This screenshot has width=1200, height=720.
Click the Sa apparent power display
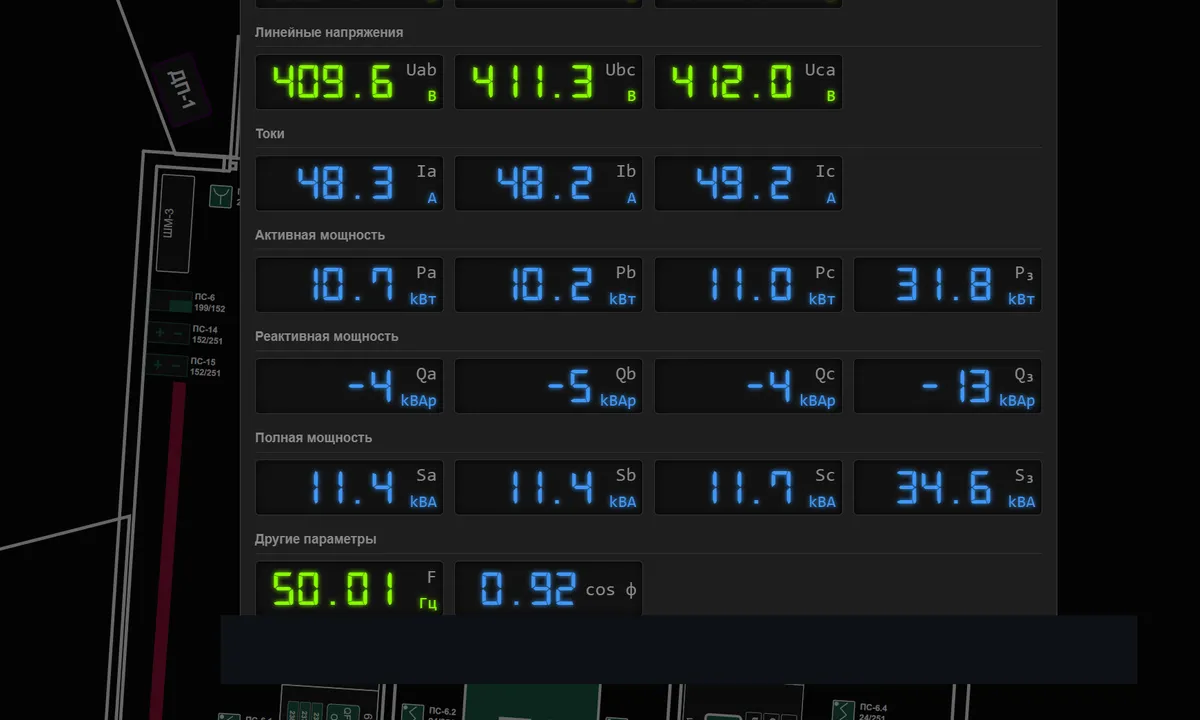point(349,487)
